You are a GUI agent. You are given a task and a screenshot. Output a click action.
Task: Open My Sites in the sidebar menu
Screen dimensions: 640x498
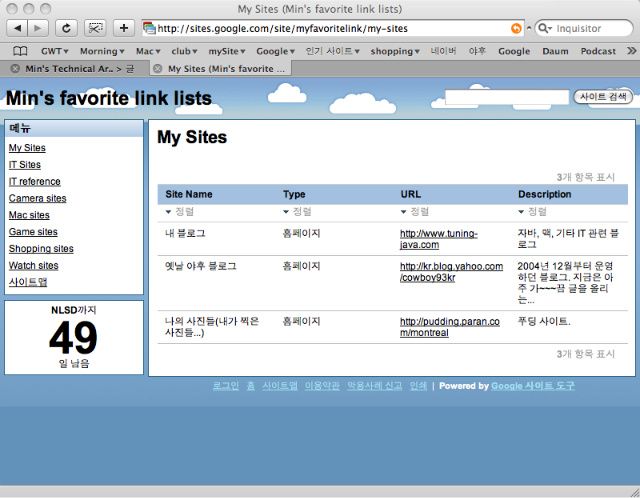27,148
